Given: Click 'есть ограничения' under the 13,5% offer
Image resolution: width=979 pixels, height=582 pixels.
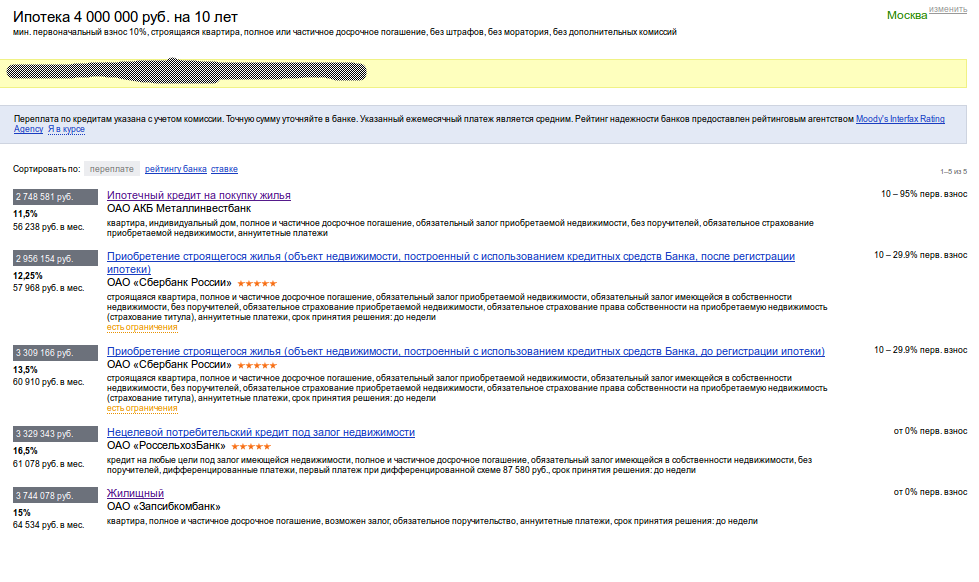Looking at the screenshot, I should 142,408.
